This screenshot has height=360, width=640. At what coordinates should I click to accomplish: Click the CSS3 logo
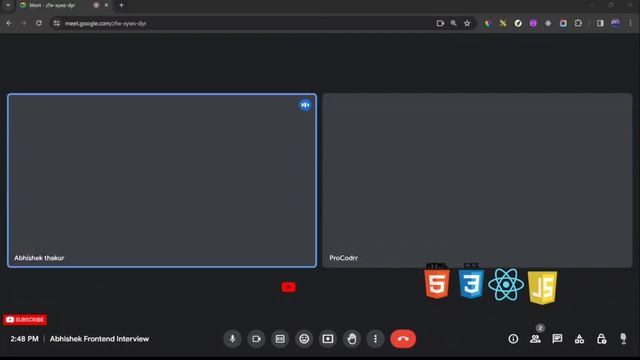471,281
